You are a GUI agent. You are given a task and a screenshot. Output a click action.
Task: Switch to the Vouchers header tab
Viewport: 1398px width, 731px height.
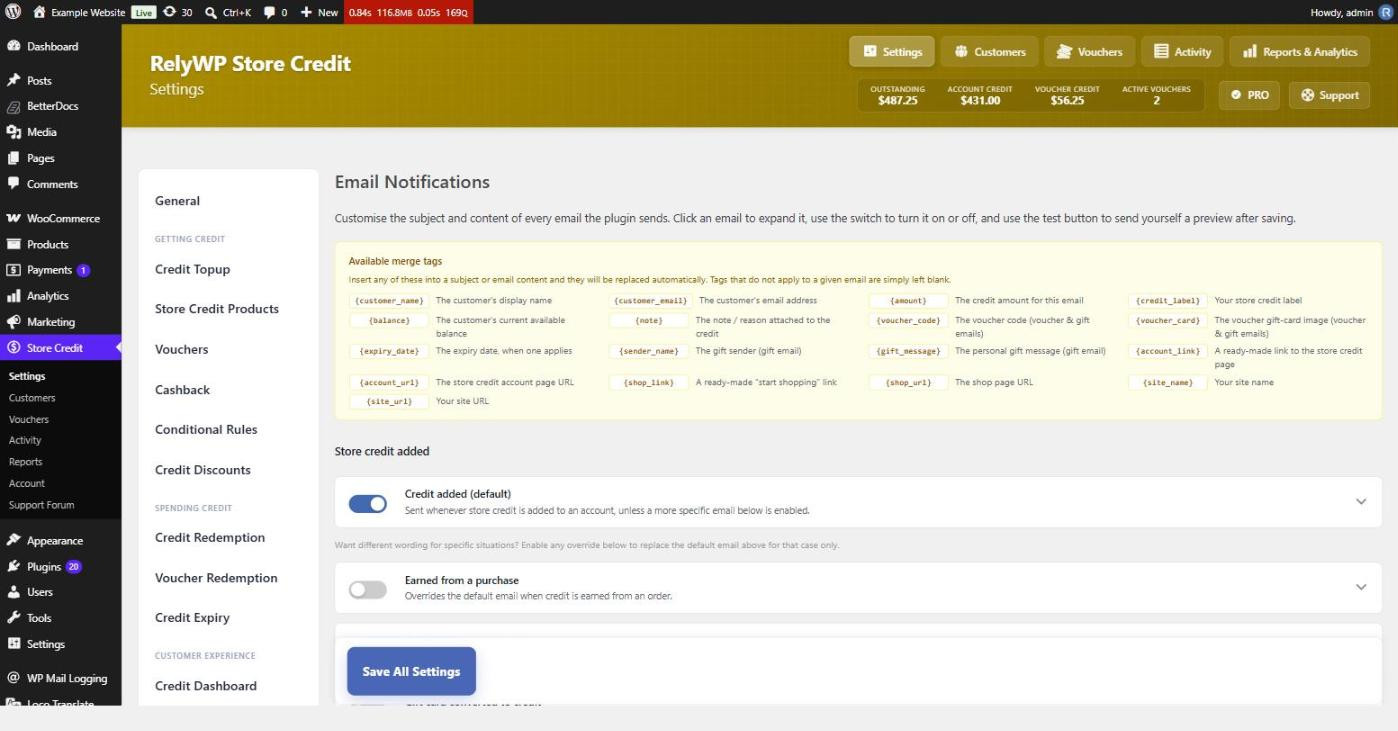(x=1089, y=52)
